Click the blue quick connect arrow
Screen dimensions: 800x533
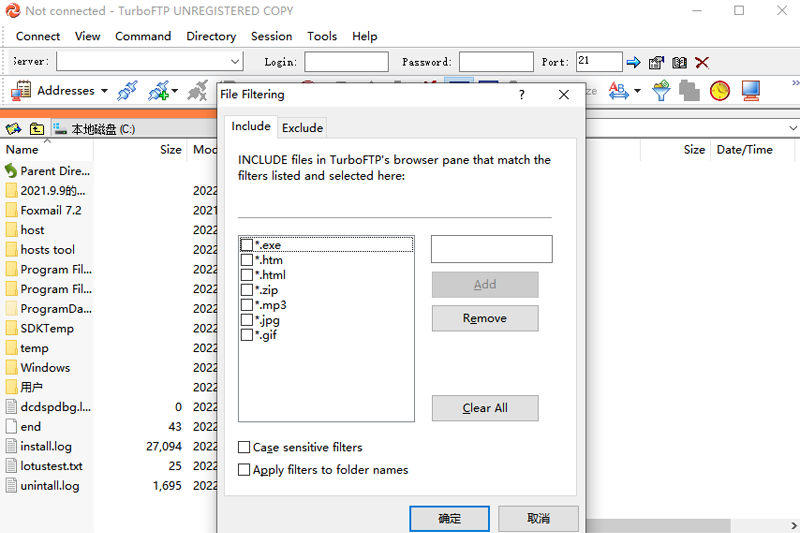[x=633, y=62]
